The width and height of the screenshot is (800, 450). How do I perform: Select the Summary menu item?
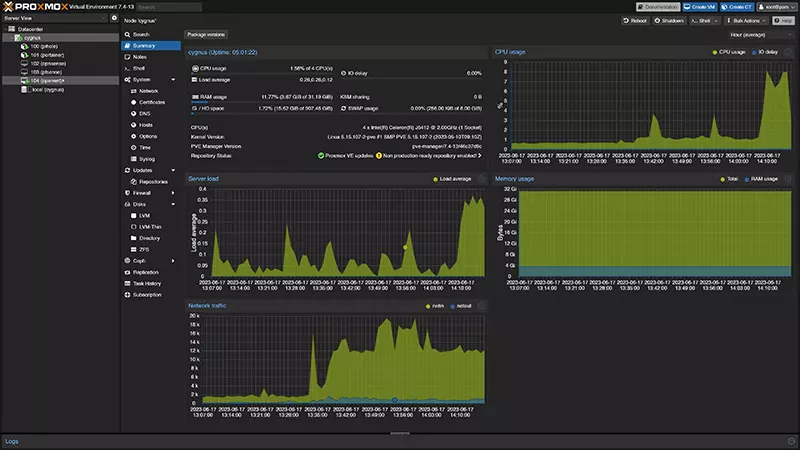point(151,45)
